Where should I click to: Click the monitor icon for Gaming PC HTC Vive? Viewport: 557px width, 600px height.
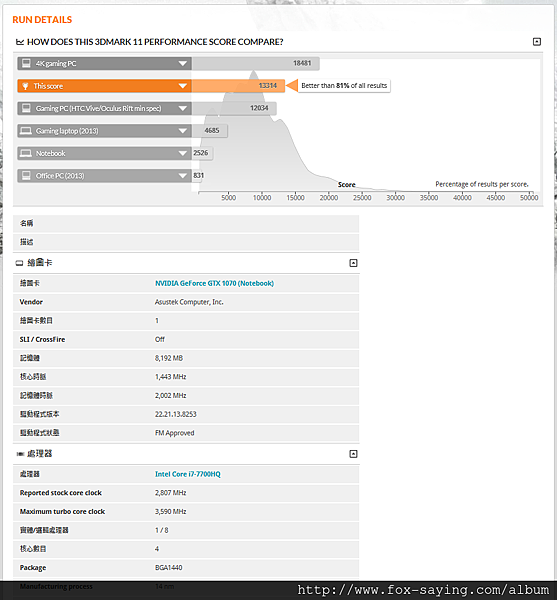[26, 108]
